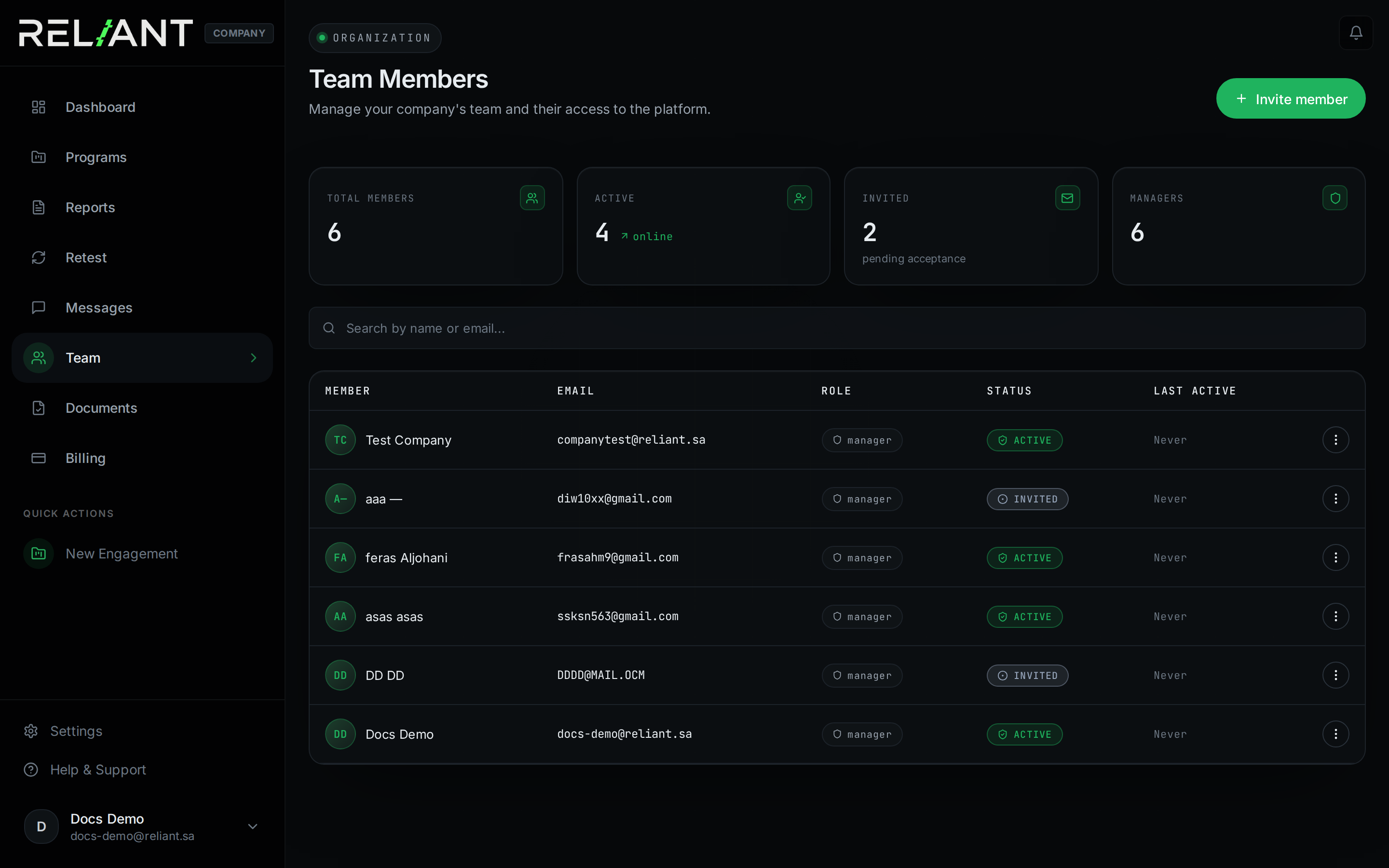The image size is (1389, 868).
Task: Click the Invited card envelope icon
Action: 1068,198
